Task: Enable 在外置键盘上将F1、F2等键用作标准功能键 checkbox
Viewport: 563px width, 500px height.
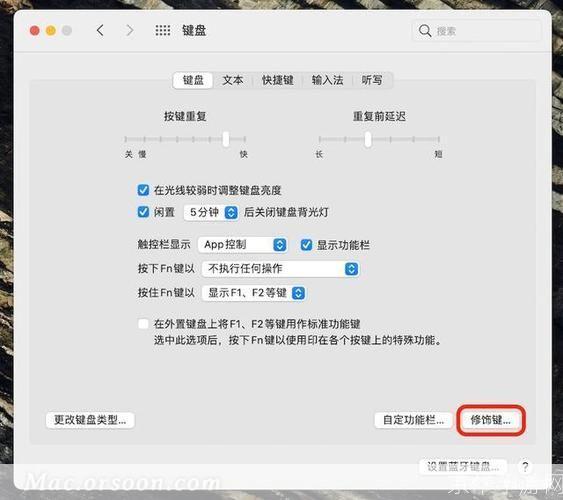Action: tap(143, 324)
